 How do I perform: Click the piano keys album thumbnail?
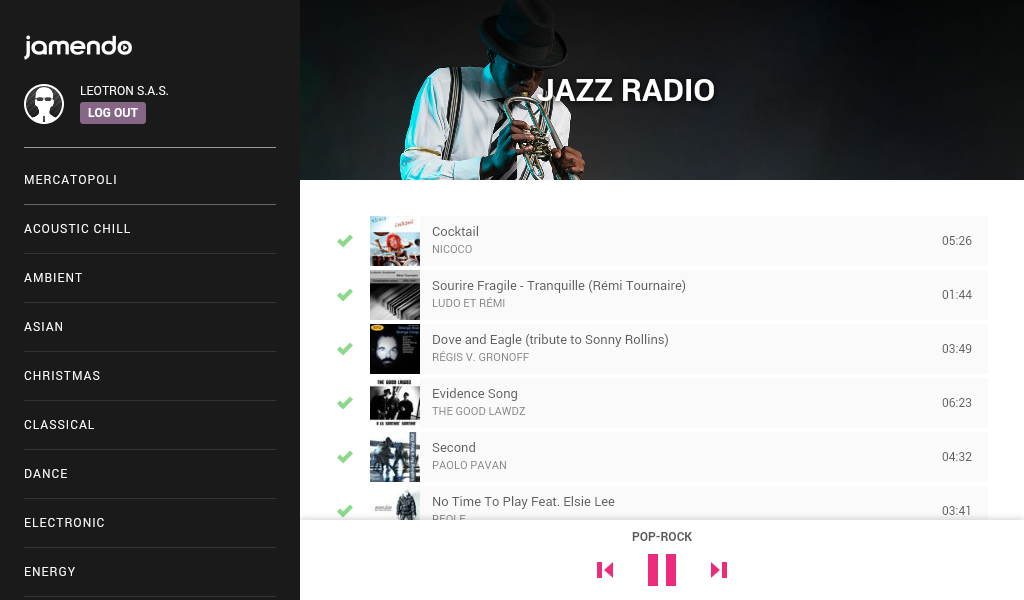pyautogui.click(x=395, y=295)
